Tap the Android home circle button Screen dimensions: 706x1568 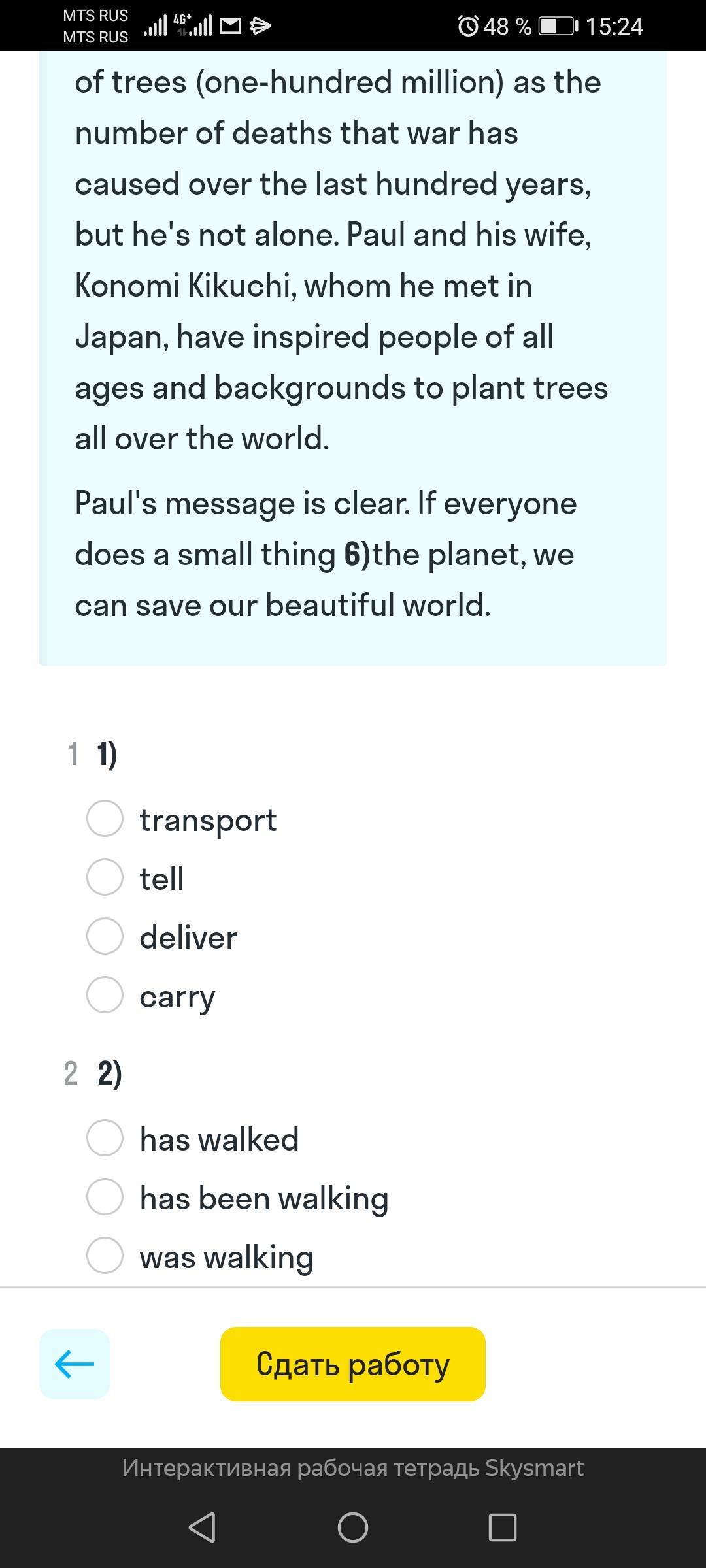coord(353,1527)
